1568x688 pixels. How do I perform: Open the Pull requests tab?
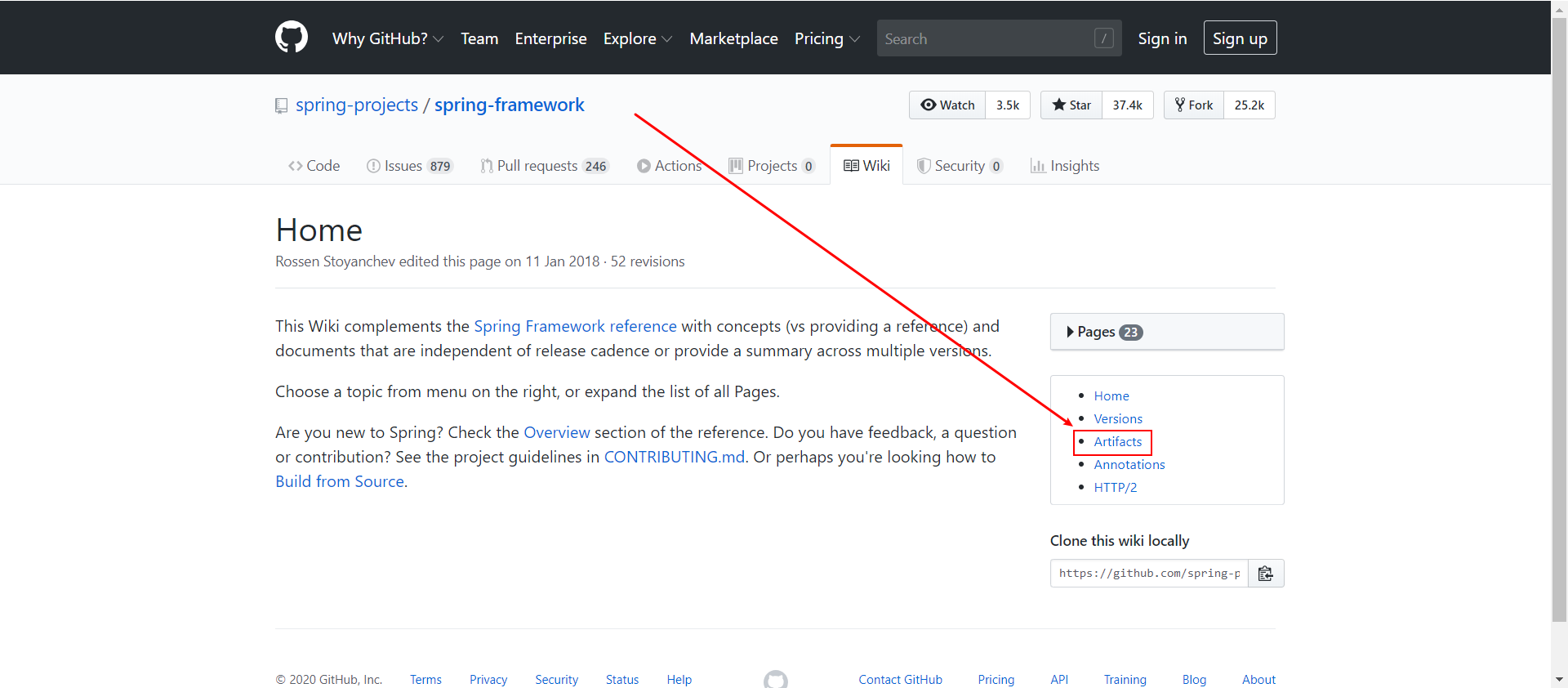pos(545,166)
